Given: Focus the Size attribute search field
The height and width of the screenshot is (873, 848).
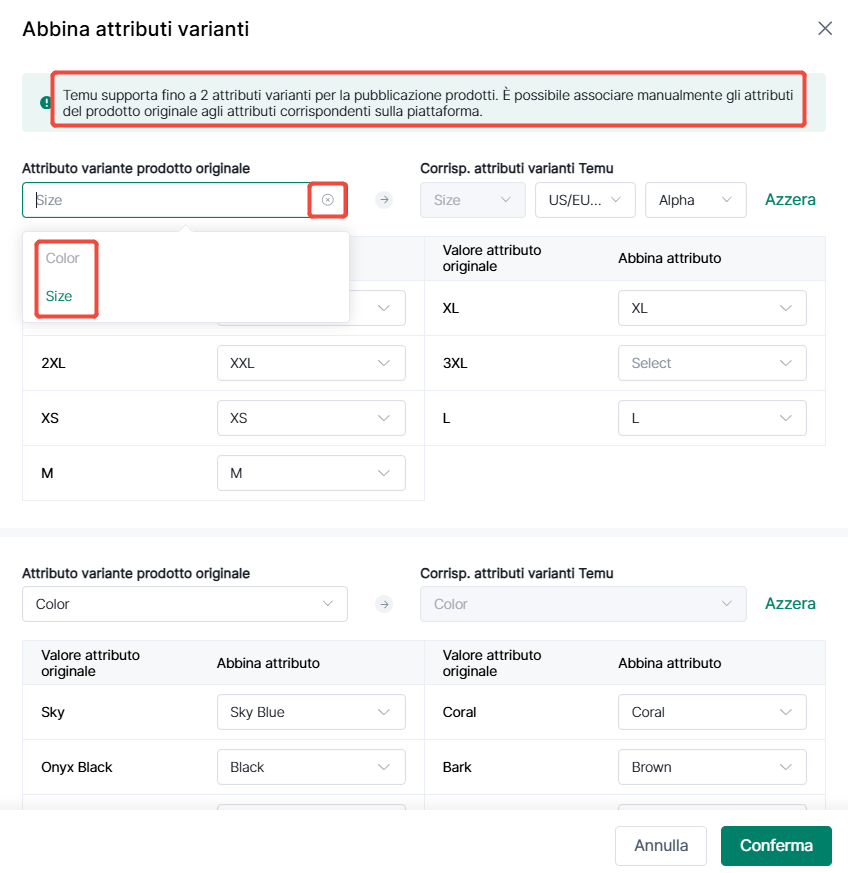Looking at the screenshot, I should pos(167,200).
